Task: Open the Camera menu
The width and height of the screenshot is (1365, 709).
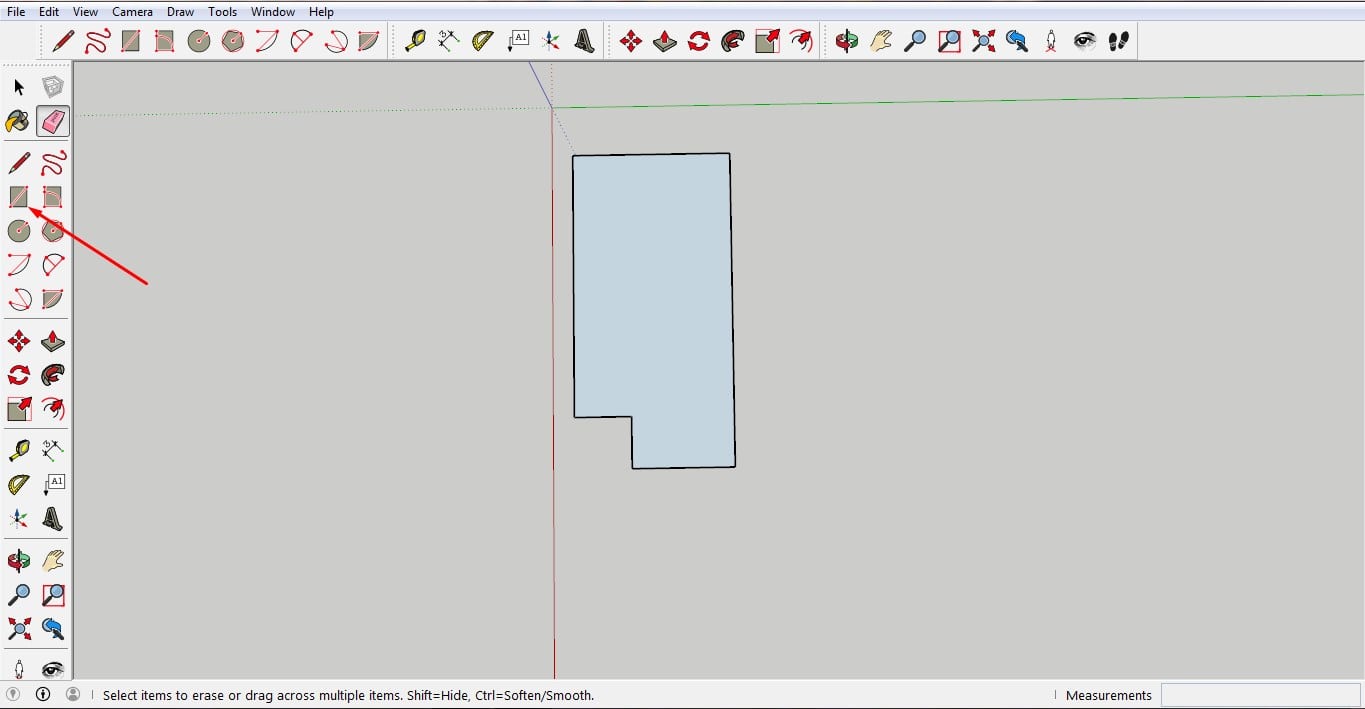Action: coord(132,12)
